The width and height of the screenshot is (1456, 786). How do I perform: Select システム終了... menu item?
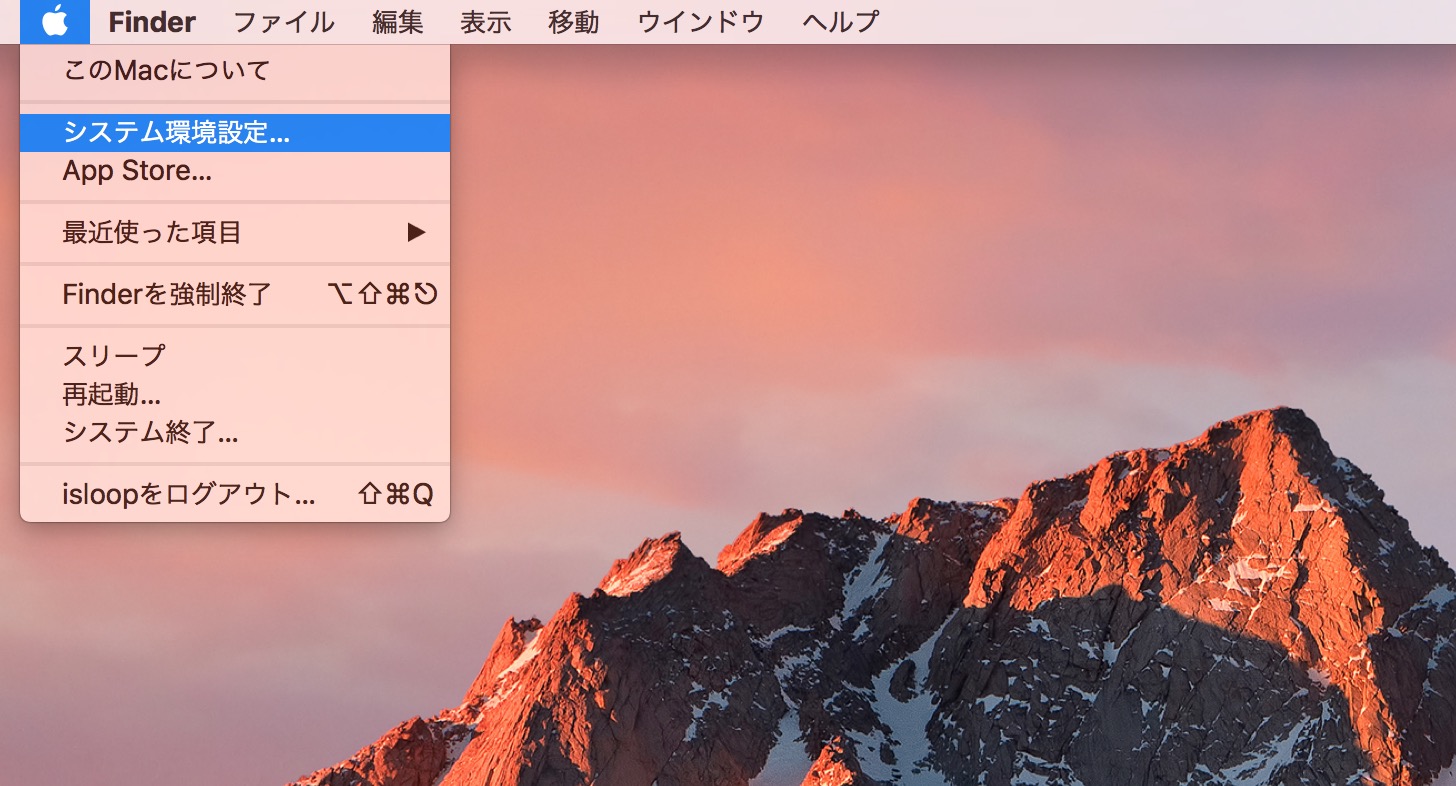tap(235, 432)
